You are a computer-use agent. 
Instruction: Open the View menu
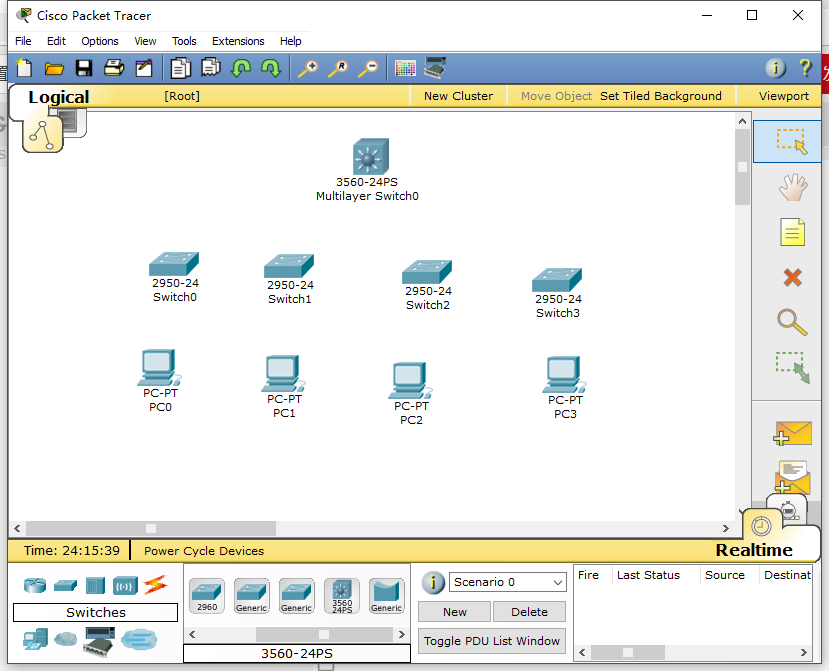click(145, 41)
